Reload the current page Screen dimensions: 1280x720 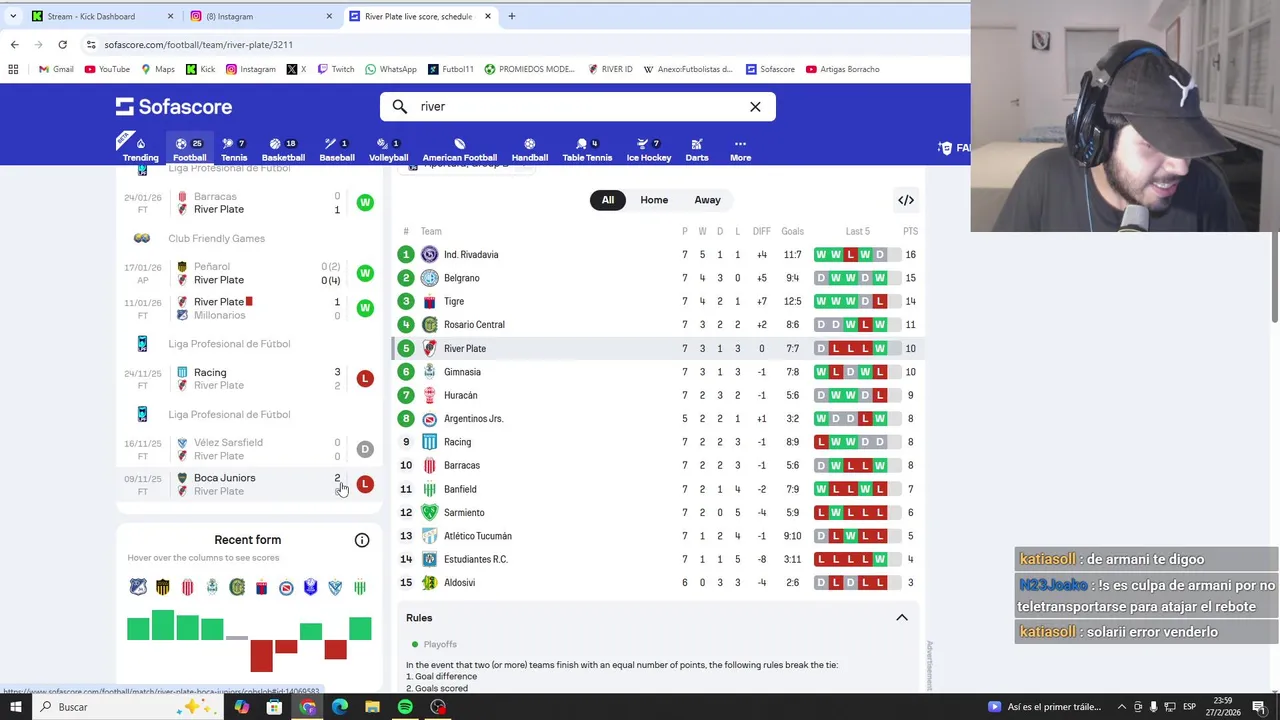(62, 44)
